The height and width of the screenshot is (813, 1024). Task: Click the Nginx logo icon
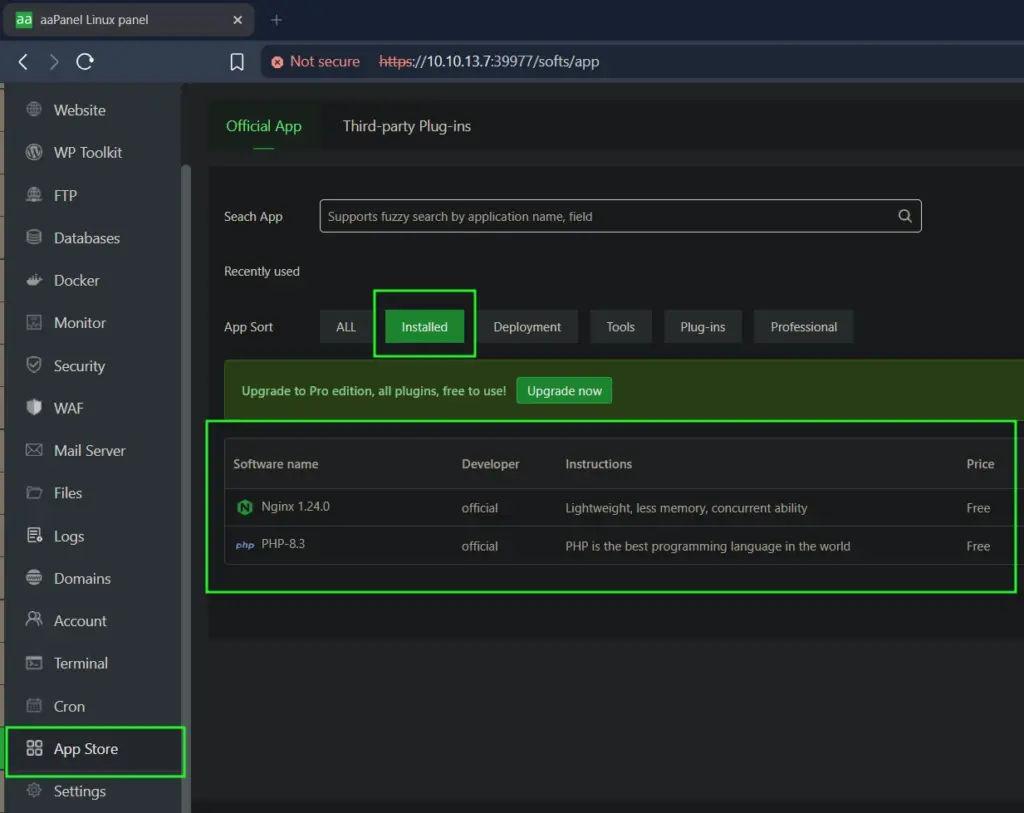[245, 507]
